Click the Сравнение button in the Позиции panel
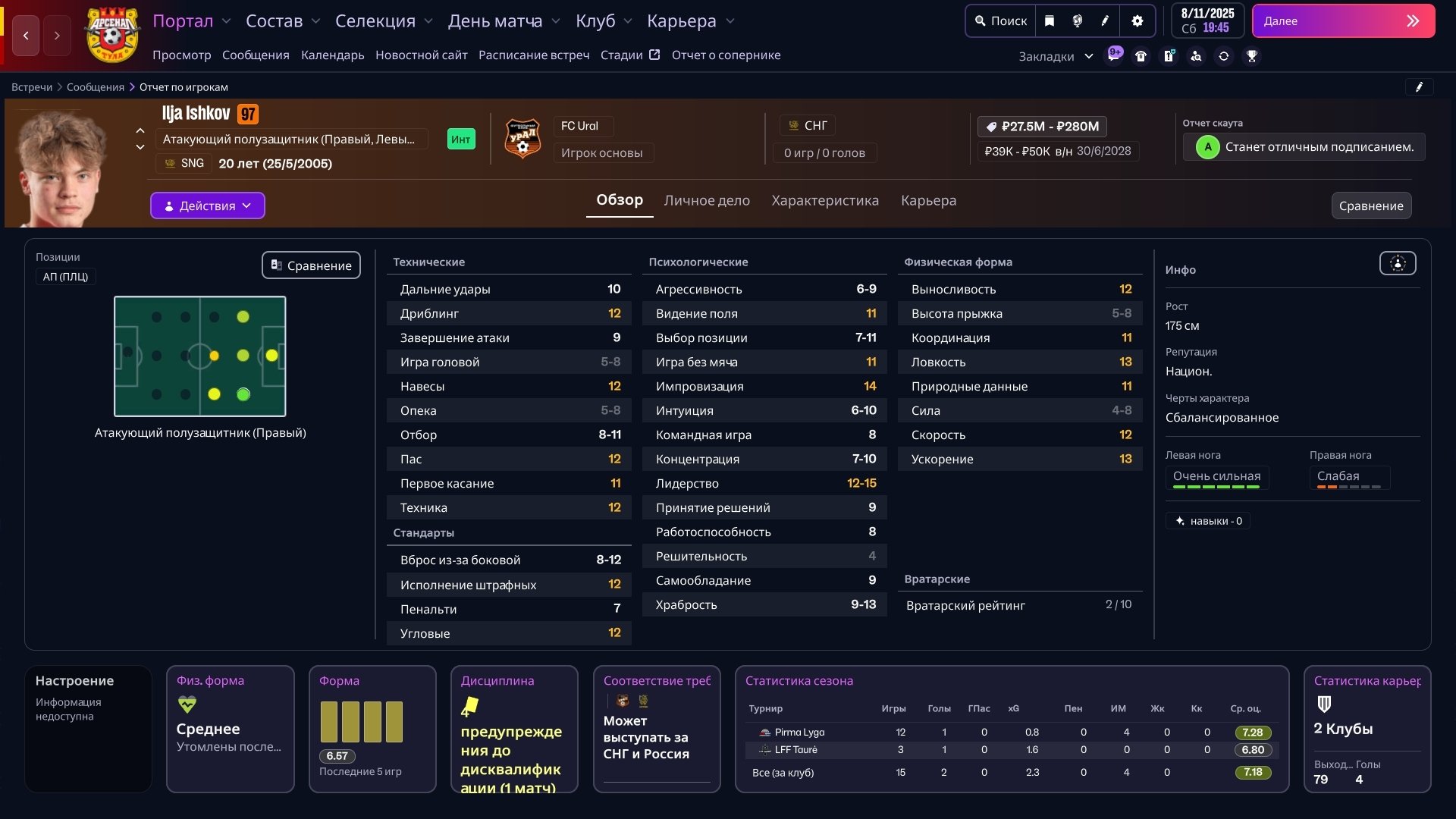 (311, 265)
